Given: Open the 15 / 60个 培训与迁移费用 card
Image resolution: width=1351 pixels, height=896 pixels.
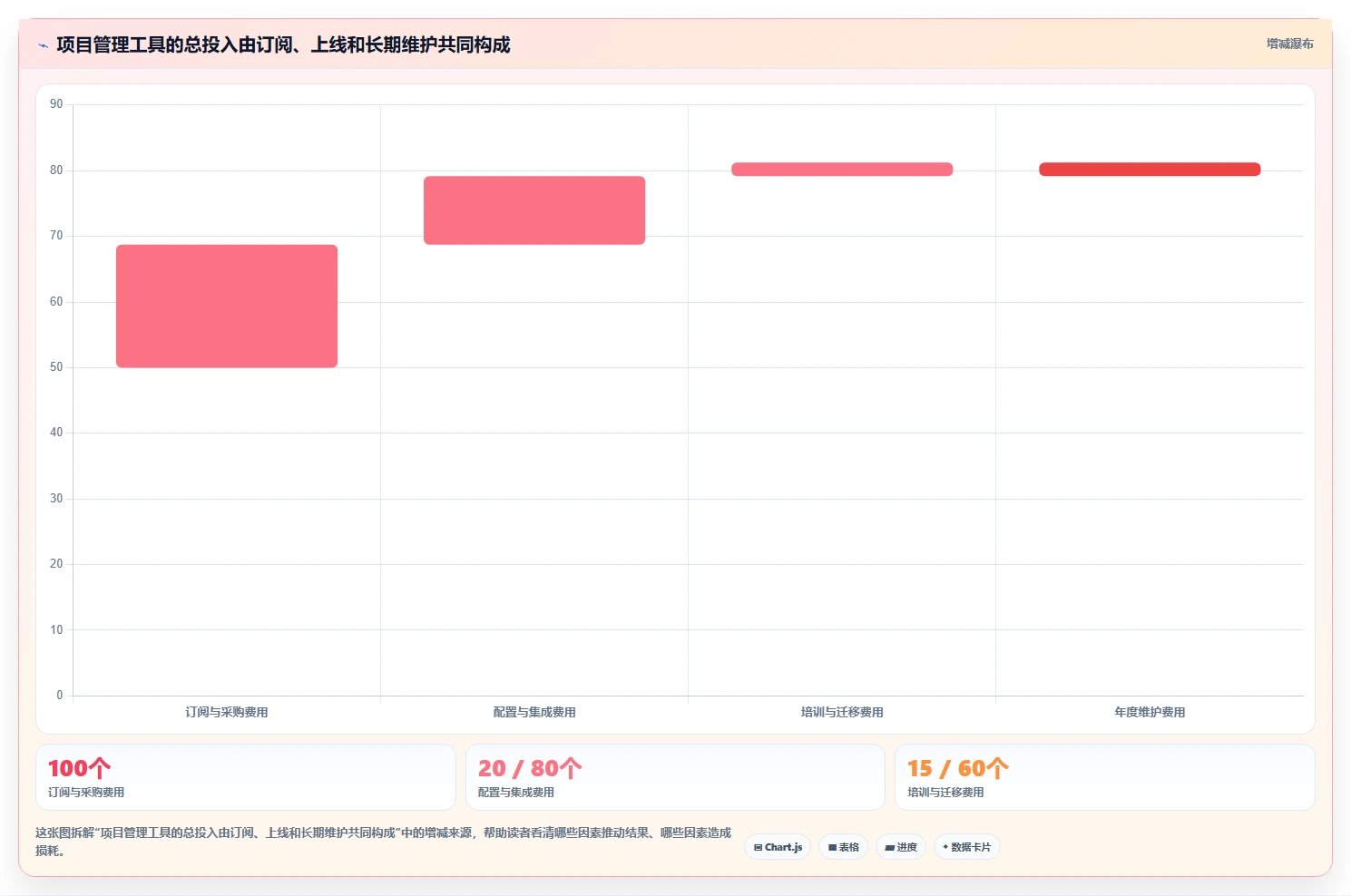Looking at the screenshot, I should pyautogui.click(x=1104, y=777).
